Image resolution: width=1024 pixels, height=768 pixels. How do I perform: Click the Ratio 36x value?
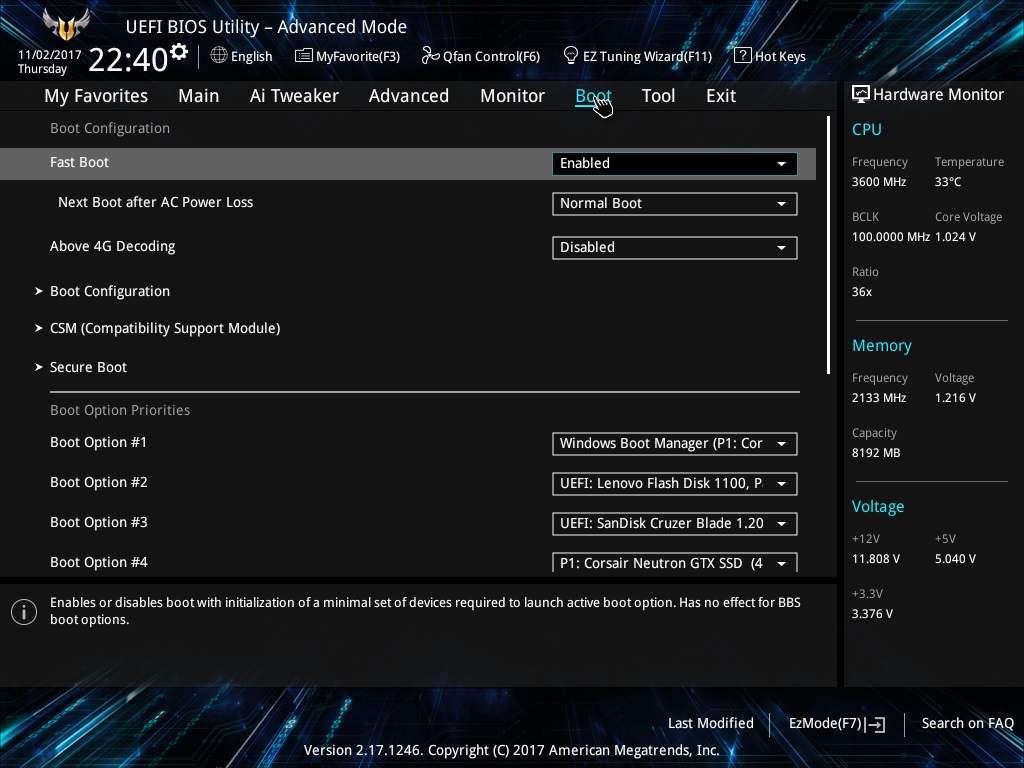pyautogui.click(x=862, y=292)
